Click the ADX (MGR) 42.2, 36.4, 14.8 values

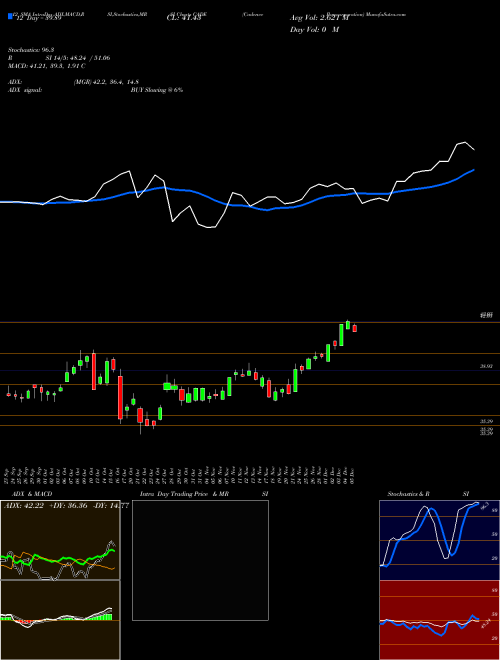pos(106,82)
